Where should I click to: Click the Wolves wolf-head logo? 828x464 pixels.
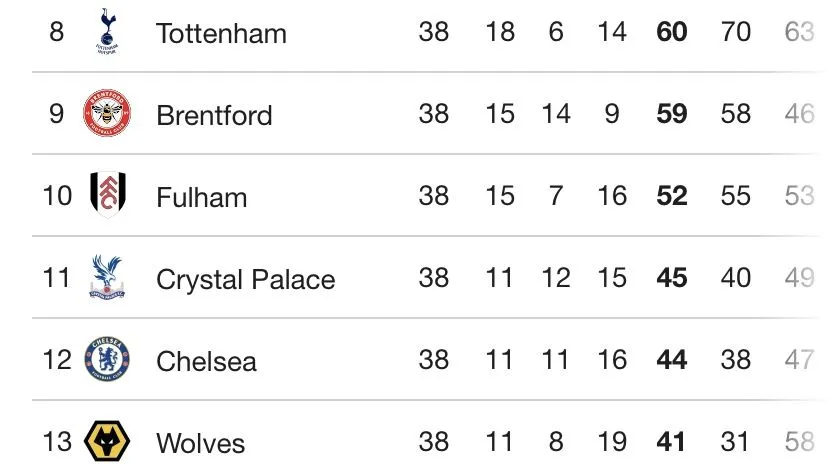(106, 441)
